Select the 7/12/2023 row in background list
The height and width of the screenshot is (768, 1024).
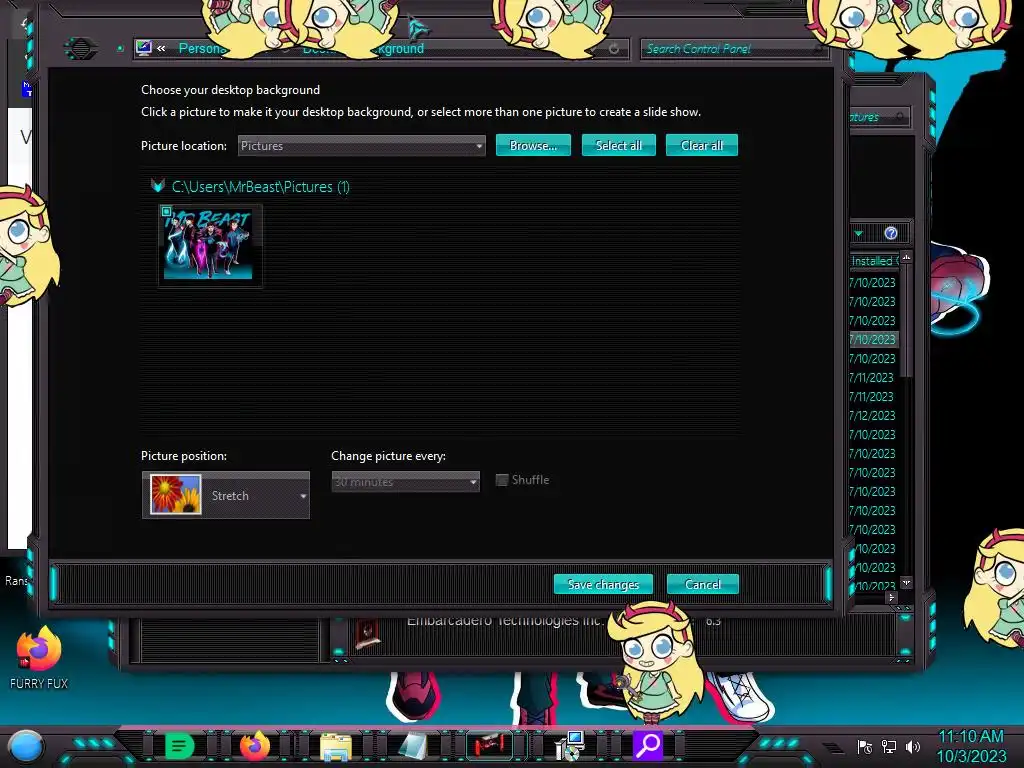click(x=872, y=415)
